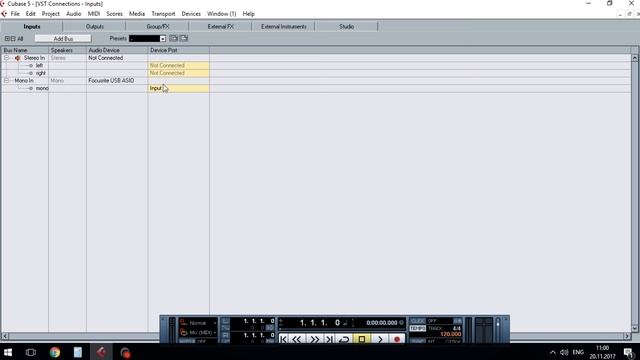Click the horizontal scrollbar right arrow
640x360 pixels.
[627, 336]
